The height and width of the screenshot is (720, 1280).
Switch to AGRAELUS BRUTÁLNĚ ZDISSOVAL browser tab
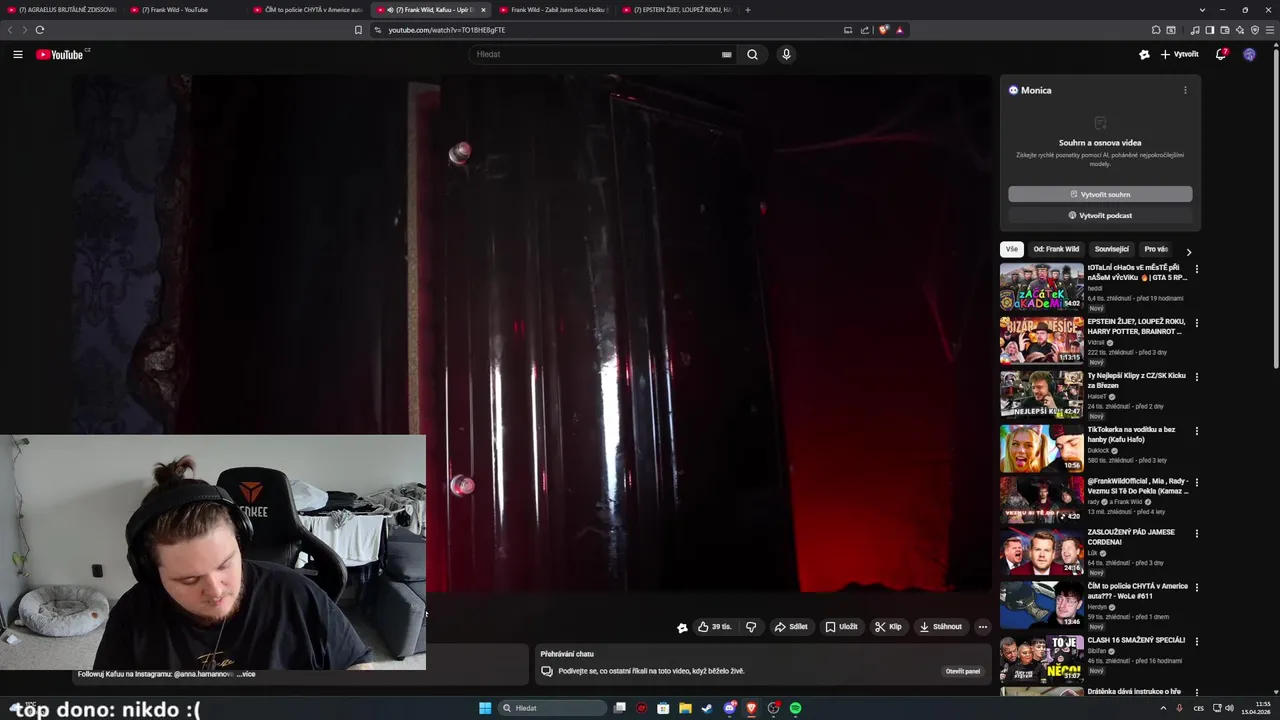coord(61,10)
